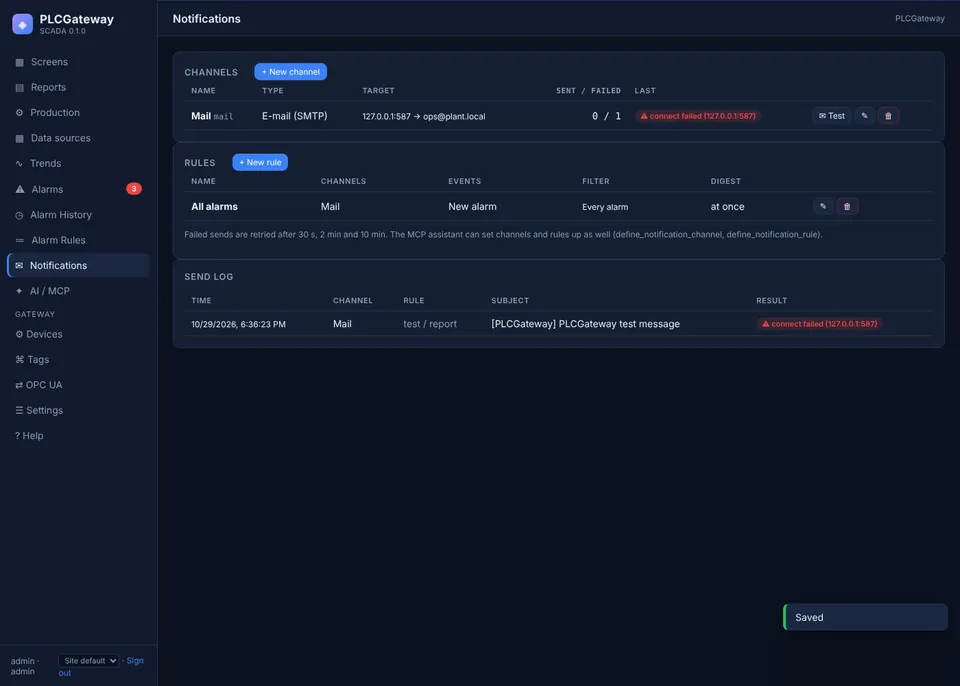Delete the All alarms rule
The height and width of the screenshot is (686, 960).
pos(847,206)
